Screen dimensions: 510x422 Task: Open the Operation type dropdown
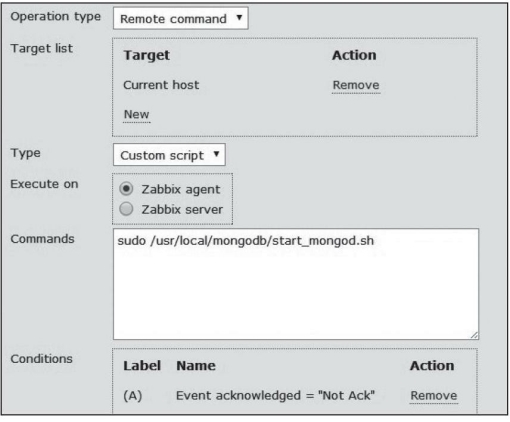tap(181, 18)
